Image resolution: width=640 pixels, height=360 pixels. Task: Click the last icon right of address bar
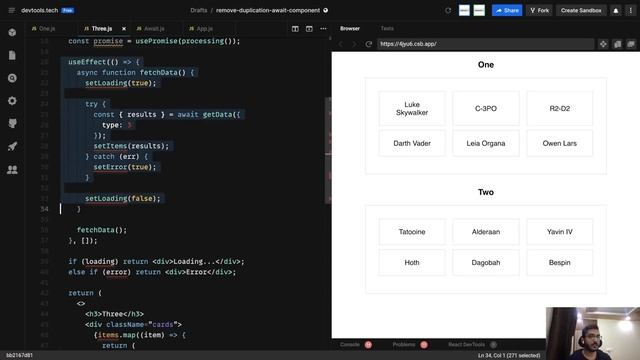tap(631, 44)
